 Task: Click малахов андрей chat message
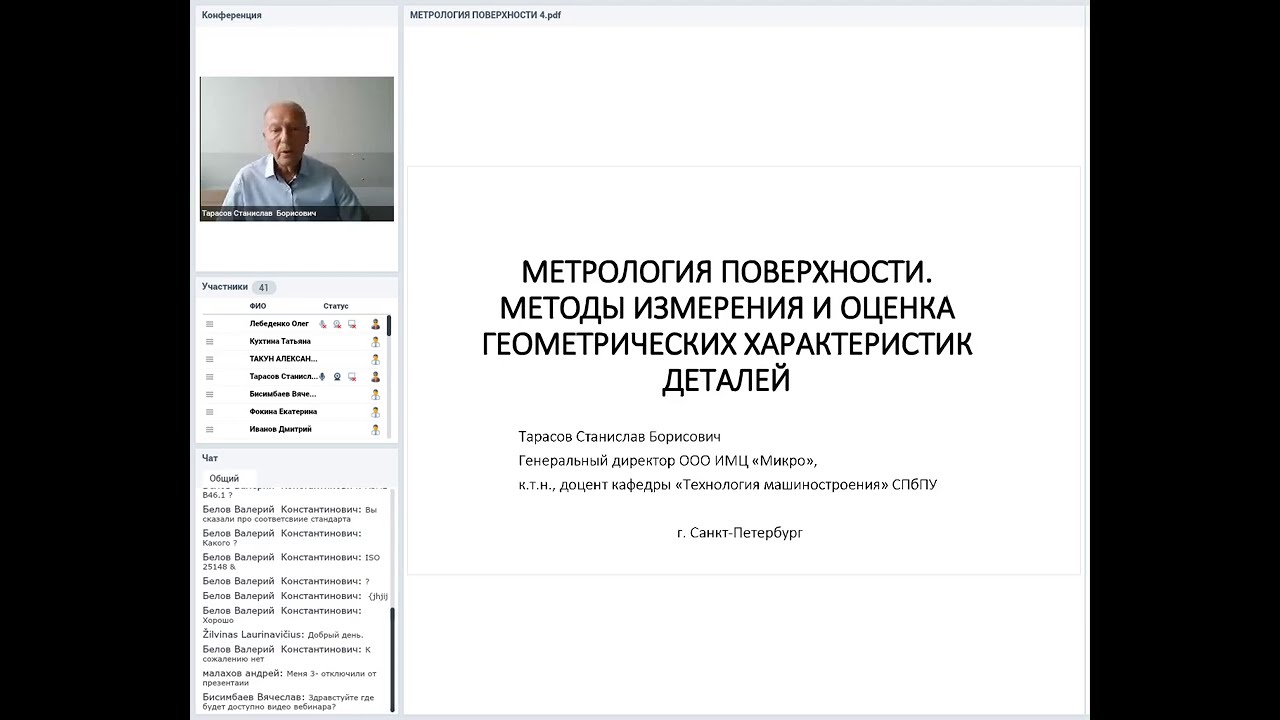[x=290, y=678]
